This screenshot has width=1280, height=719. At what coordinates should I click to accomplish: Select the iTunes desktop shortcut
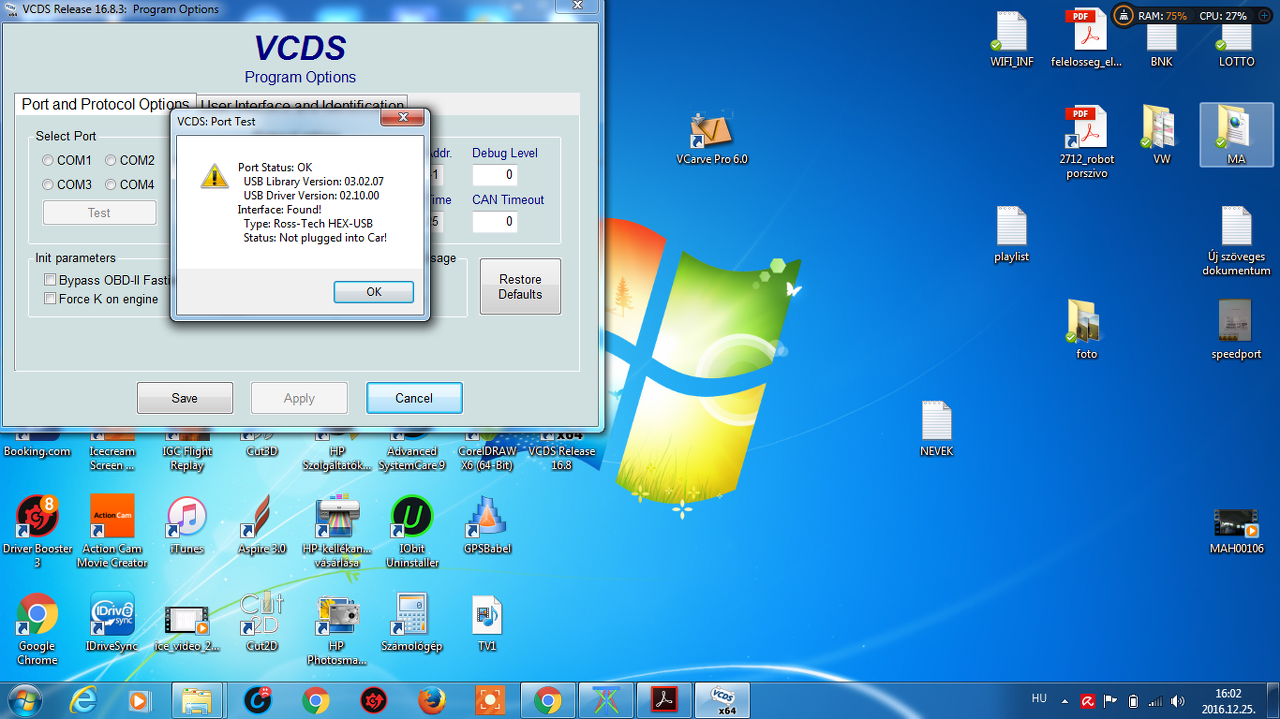click(x=187, y=526)
